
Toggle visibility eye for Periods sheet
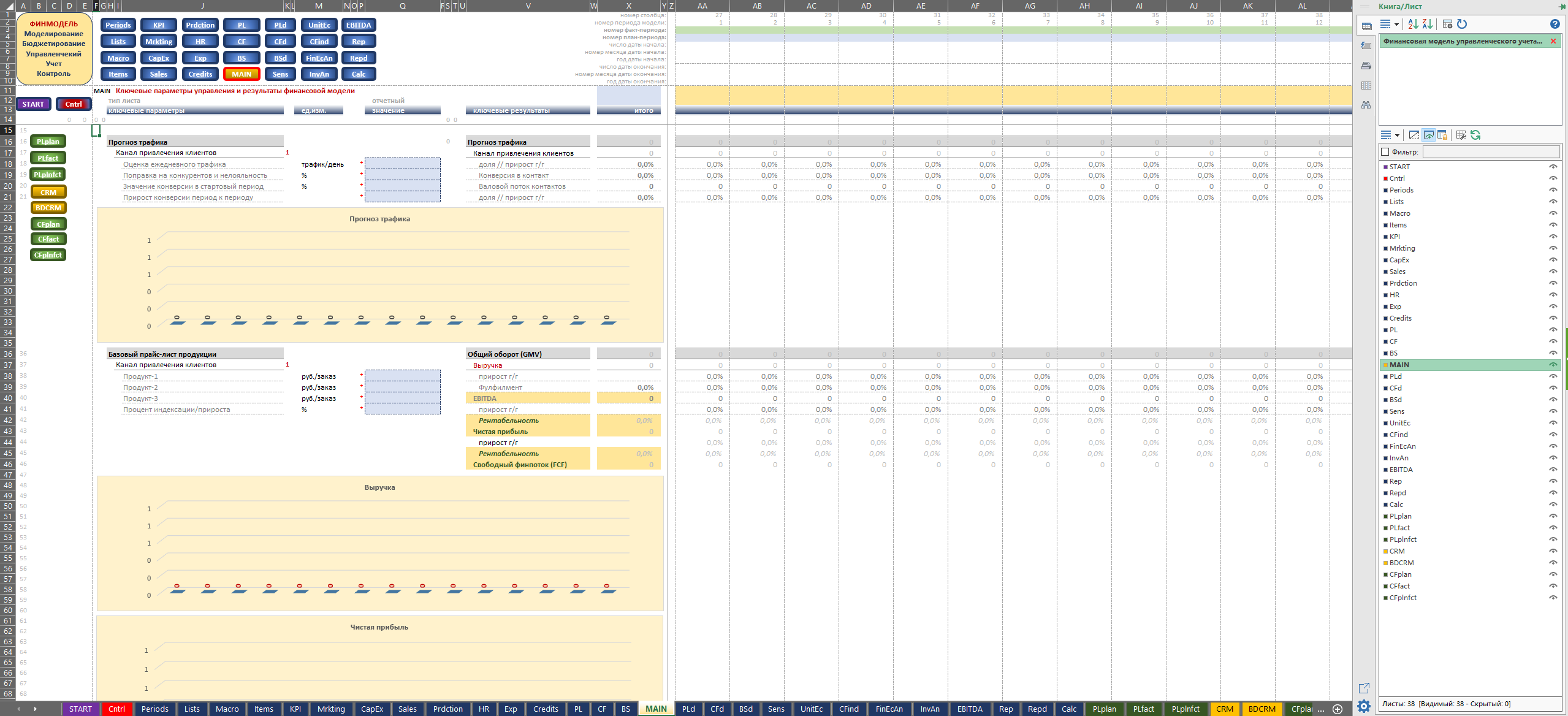[x=1553, y=190]
